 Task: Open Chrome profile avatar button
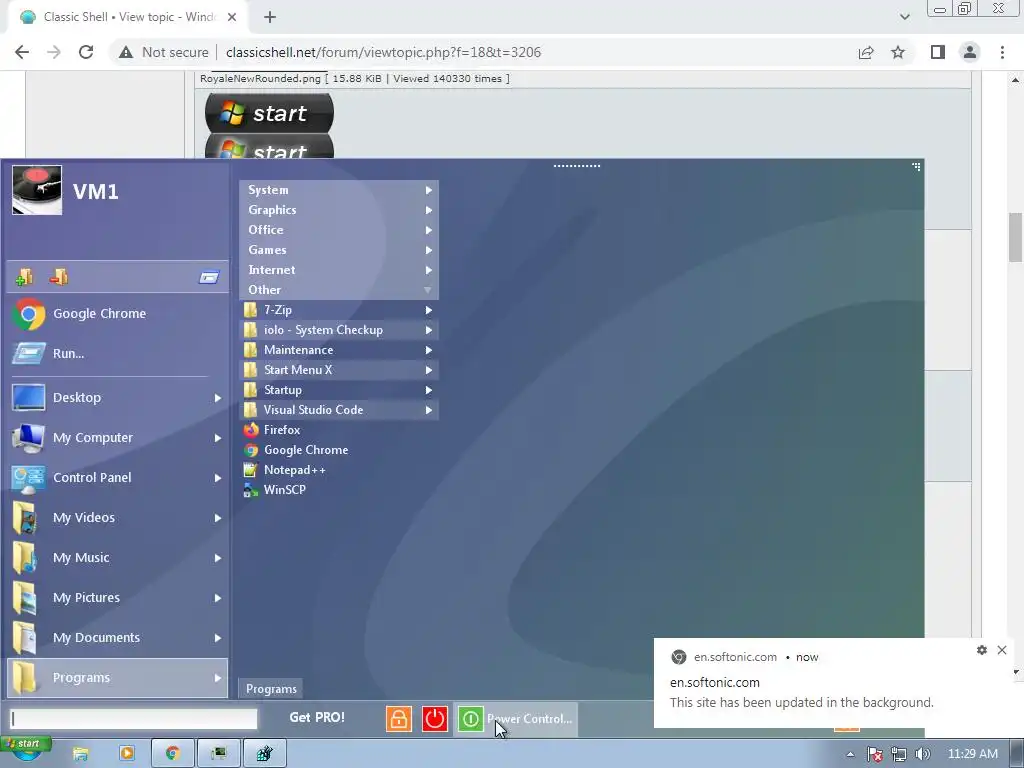pyautogui.click(x=970, y=52)
